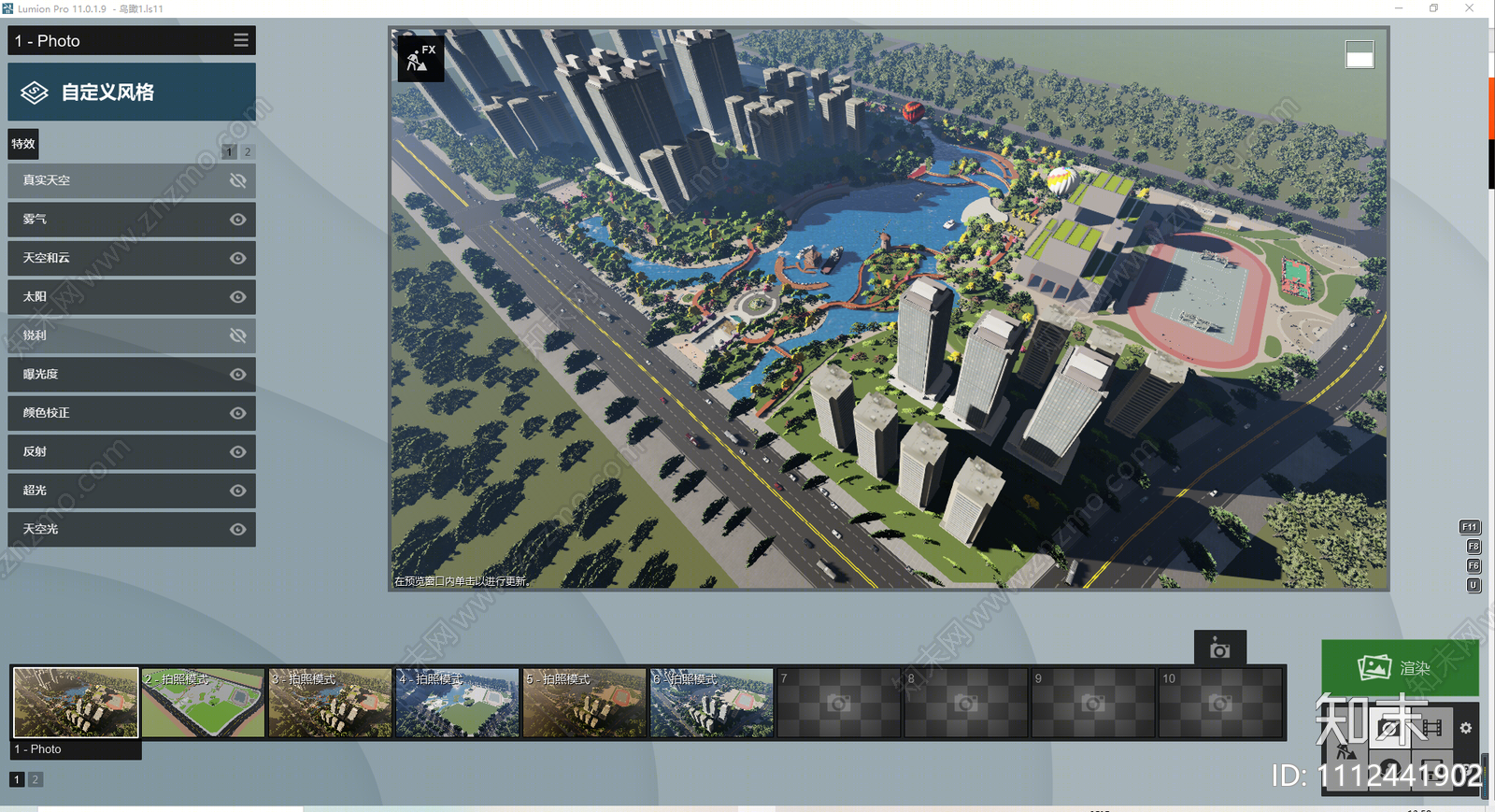Toggle visibility of 曝光度 effect
1495x812 pixels.
238,375
